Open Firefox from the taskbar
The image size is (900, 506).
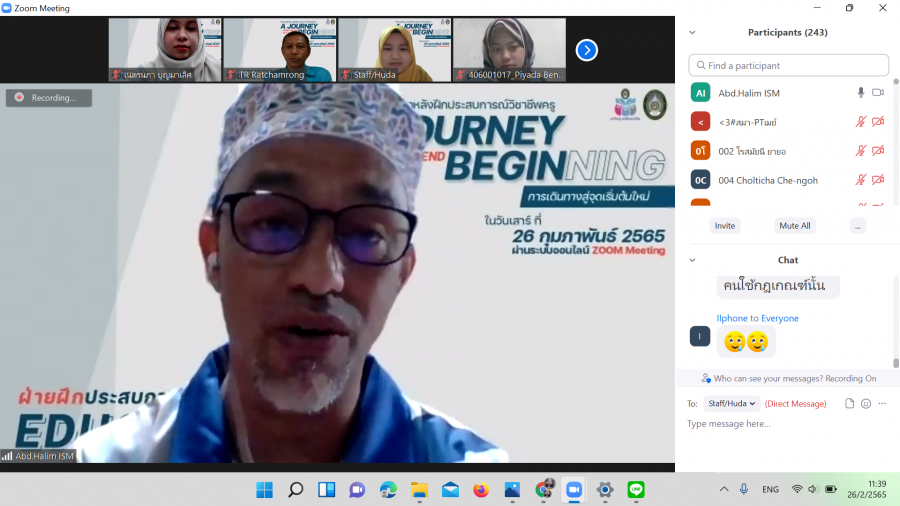[x=481, y=489]
